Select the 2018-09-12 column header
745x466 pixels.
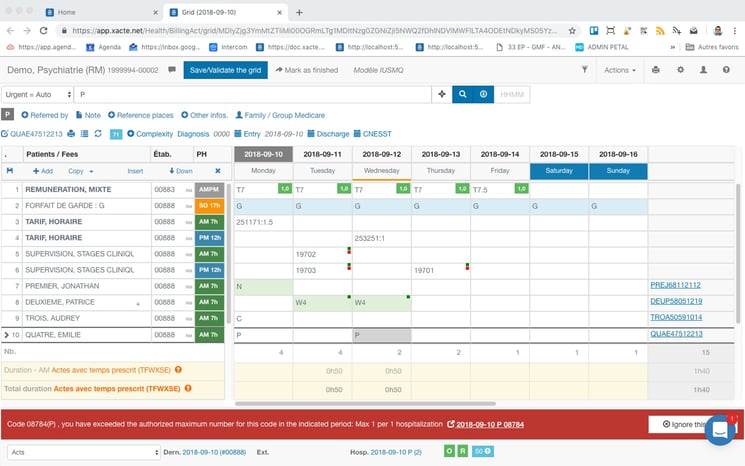pyautogui.click(x=382, y=154)
